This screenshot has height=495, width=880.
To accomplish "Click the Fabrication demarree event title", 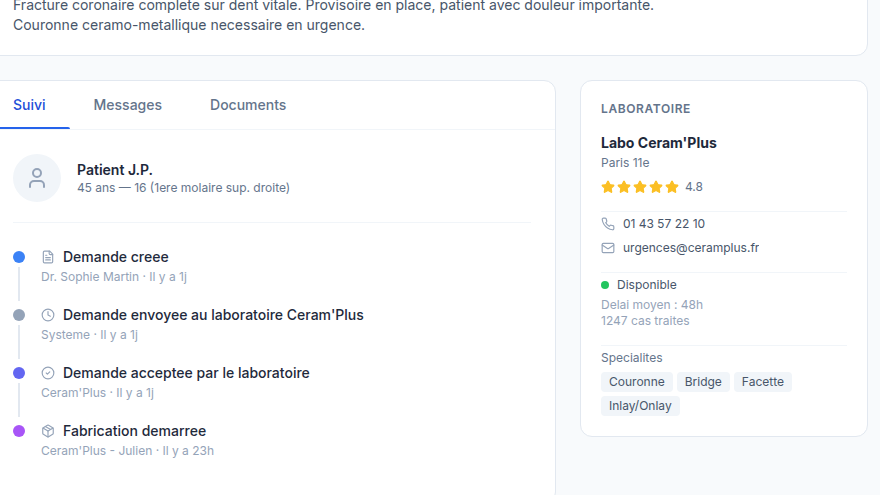I will [135, 431].
